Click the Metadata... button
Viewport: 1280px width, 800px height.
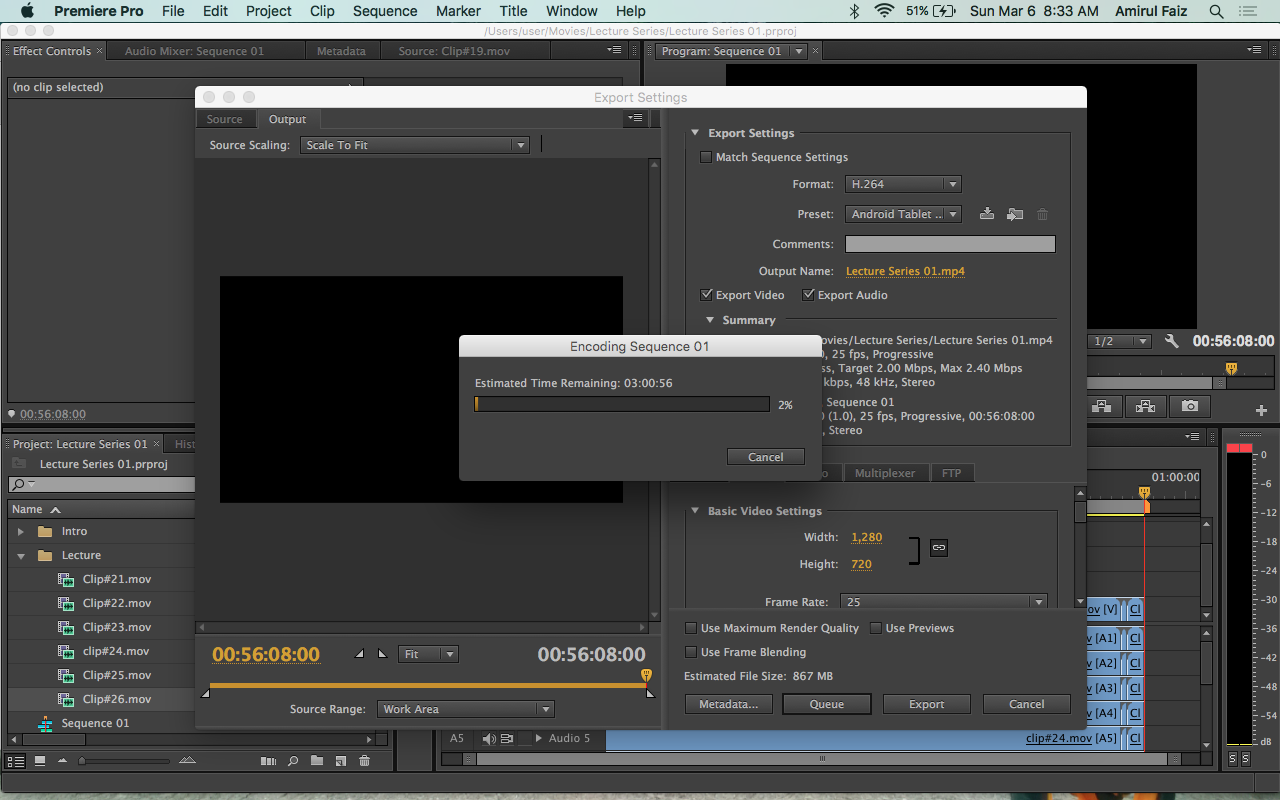(x=728, y=704)
